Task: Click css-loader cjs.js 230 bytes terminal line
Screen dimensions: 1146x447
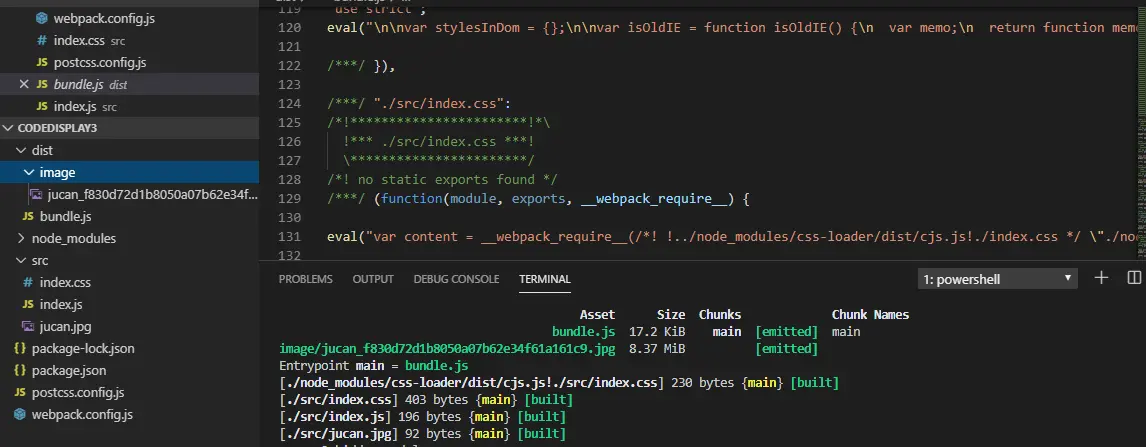Action: coord(559,383)
